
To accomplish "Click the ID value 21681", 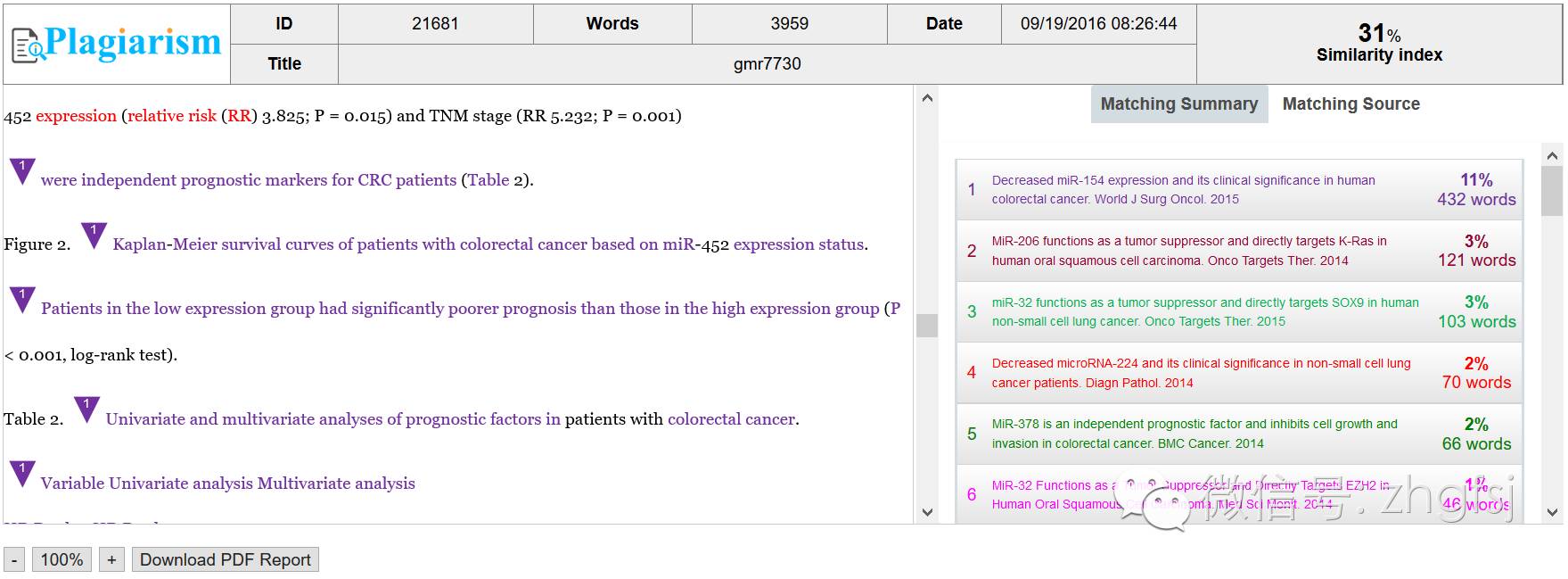I will [x=435, y=24].
